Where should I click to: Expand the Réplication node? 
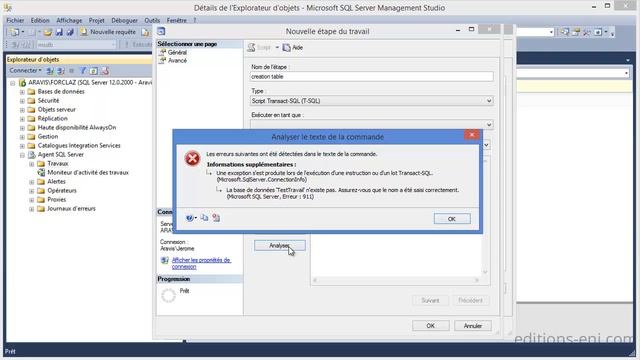click(x=22, y=119)
